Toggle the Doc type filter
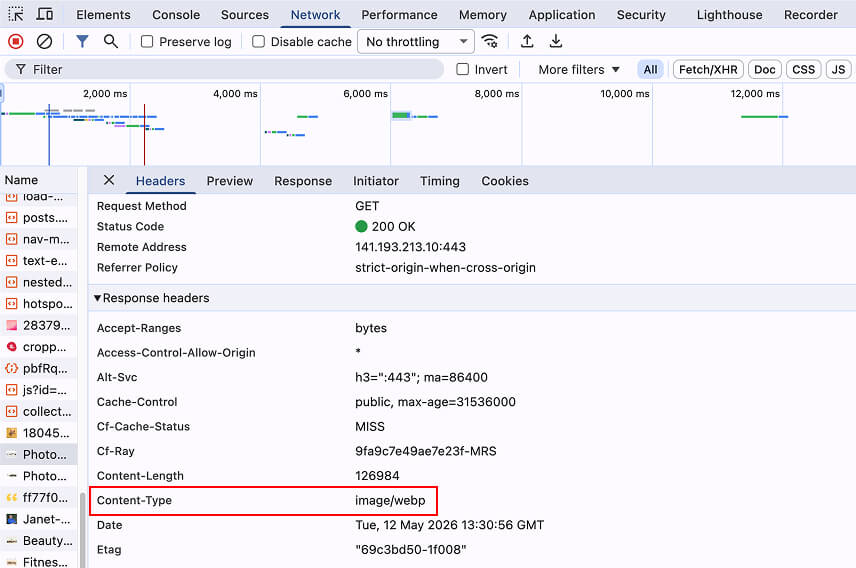Screen dimensions: 856x568 coord(765,69)
